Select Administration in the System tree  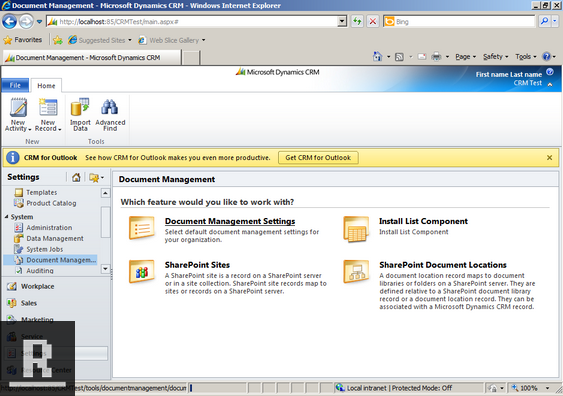49,228
